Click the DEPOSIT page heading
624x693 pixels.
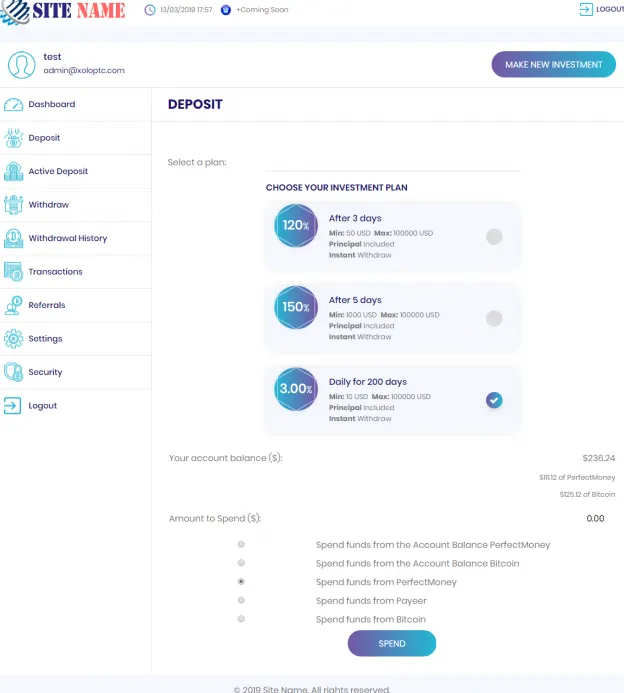pyautogui.click(x=195, y=105)
